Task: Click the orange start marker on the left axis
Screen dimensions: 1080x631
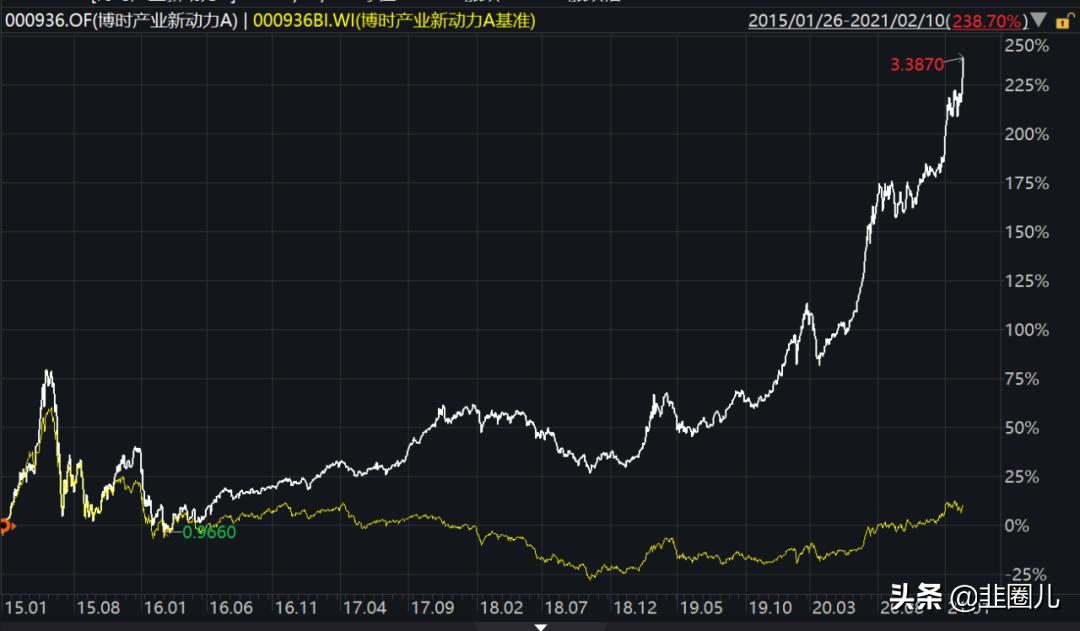Action: coord(6,526)
